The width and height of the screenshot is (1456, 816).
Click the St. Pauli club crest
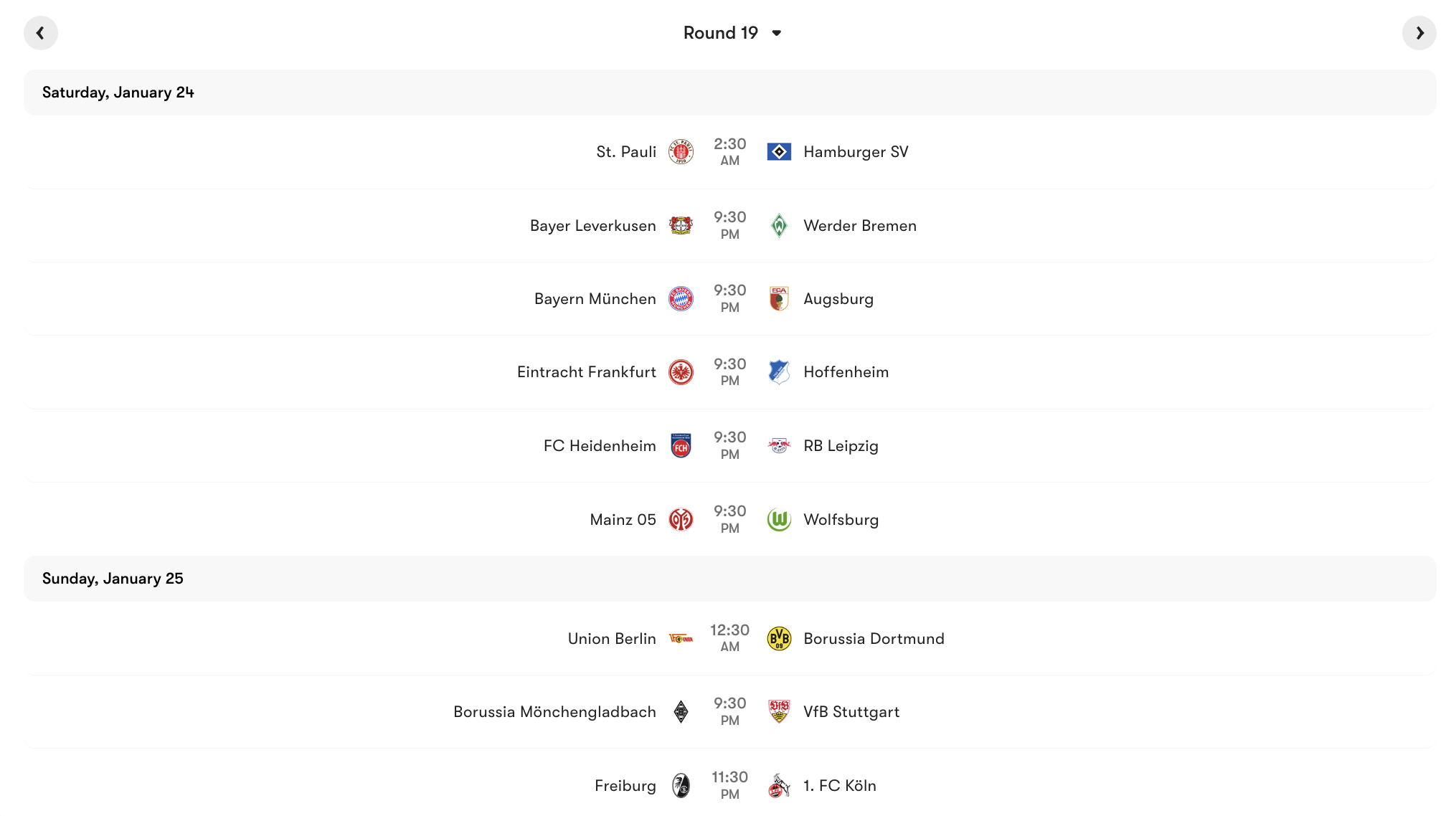[x=681, y=152]
